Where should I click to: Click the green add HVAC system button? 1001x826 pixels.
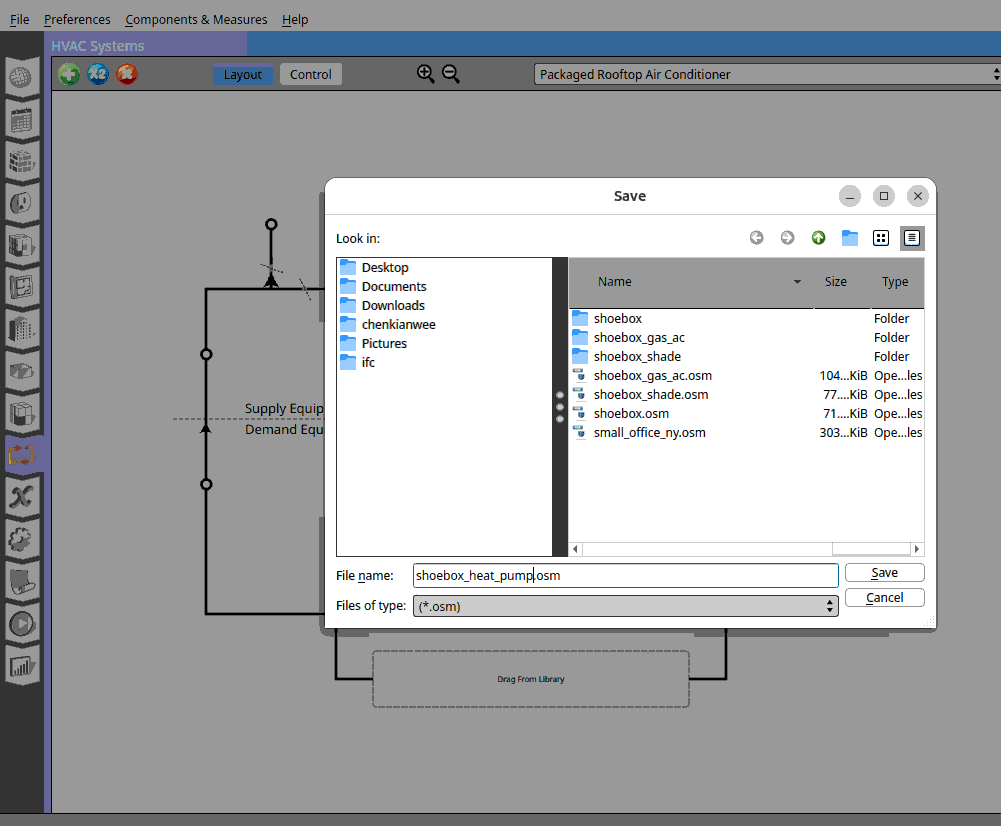coord(69,74)
